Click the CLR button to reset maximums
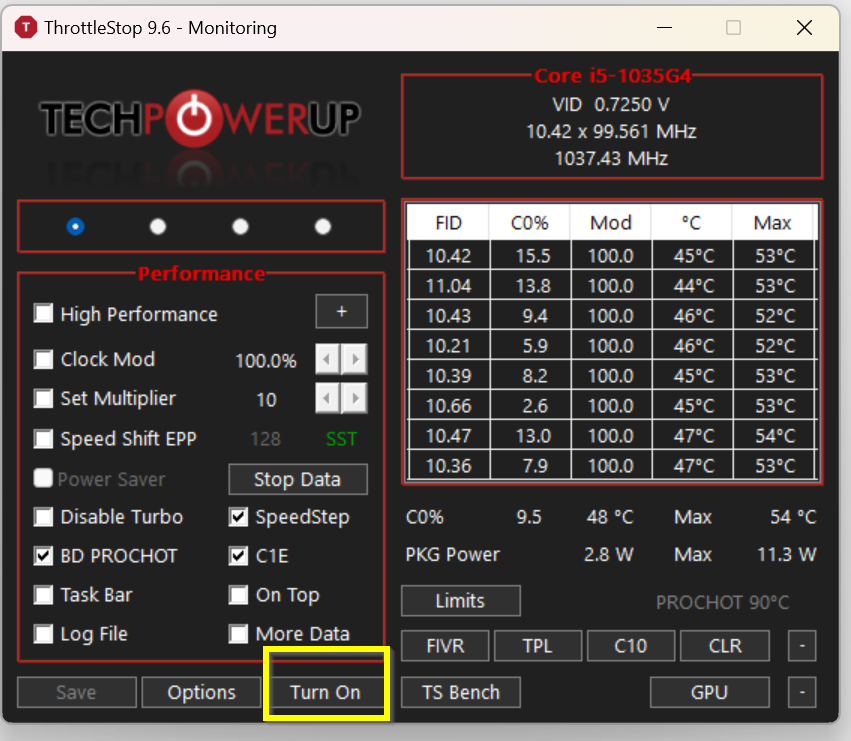This screenshot has width=851, height=741. [x=725, y=646]
